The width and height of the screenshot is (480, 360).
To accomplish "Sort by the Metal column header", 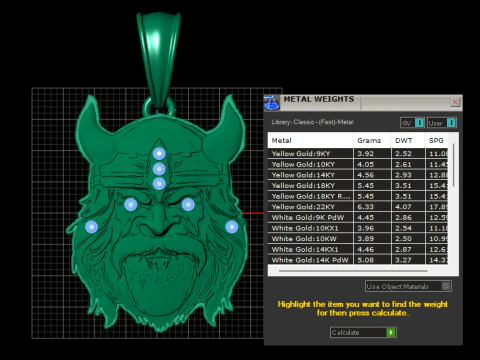I will tap(310, 140).
